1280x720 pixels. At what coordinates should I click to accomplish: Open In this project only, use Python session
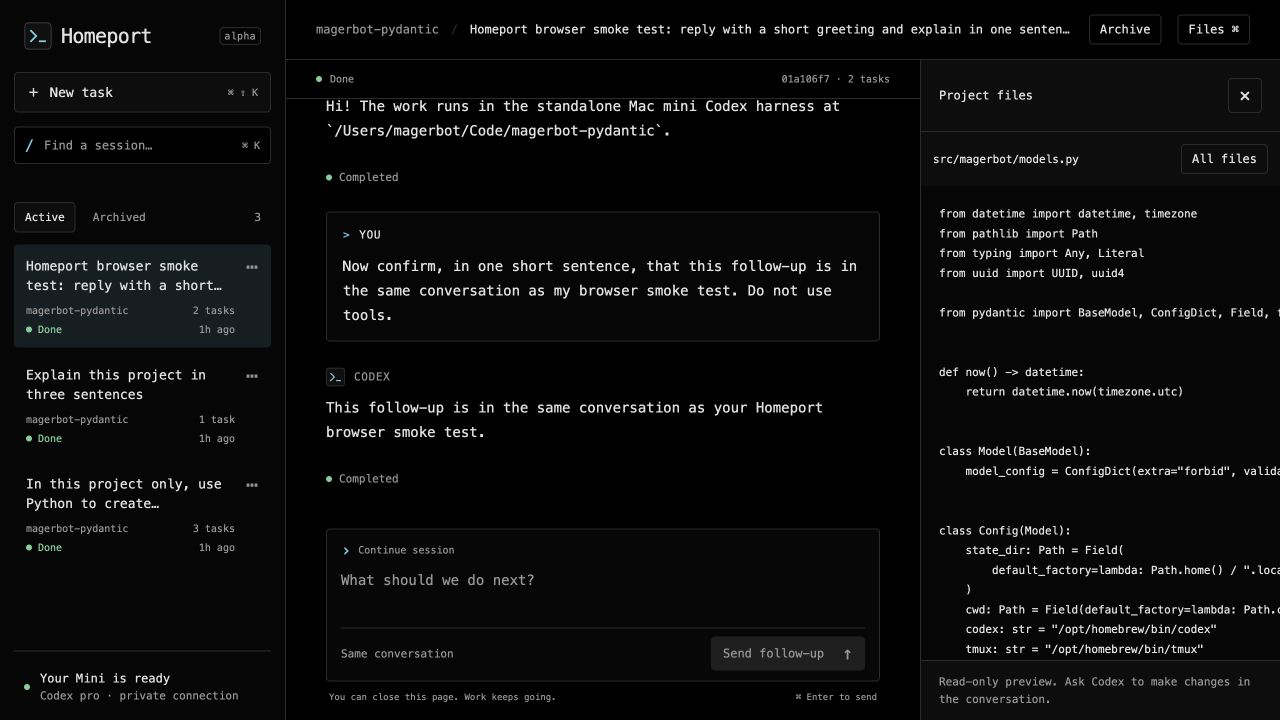(x=142, y=514)
